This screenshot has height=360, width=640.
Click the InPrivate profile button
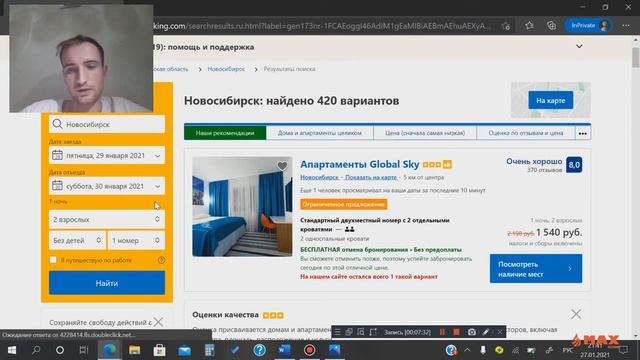pos(589,25)
